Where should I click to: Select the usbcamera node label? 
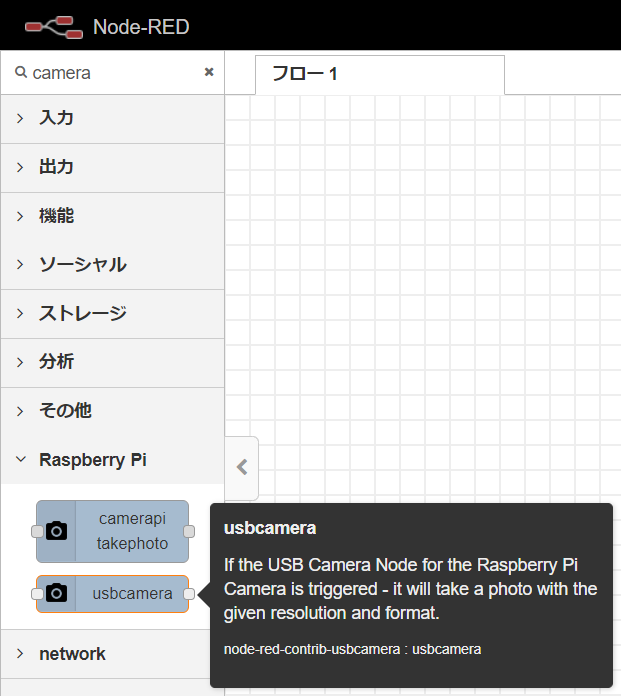(132, 593)
